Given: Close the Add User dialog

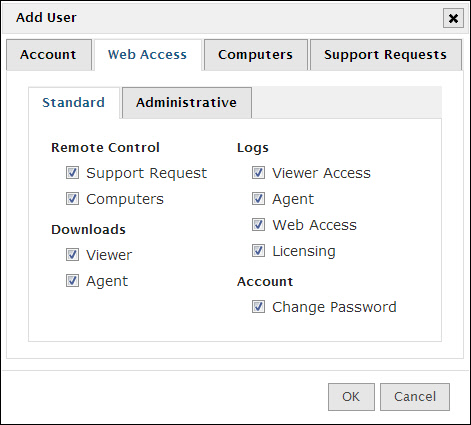Looking at the screenshot, I should 453,18.
